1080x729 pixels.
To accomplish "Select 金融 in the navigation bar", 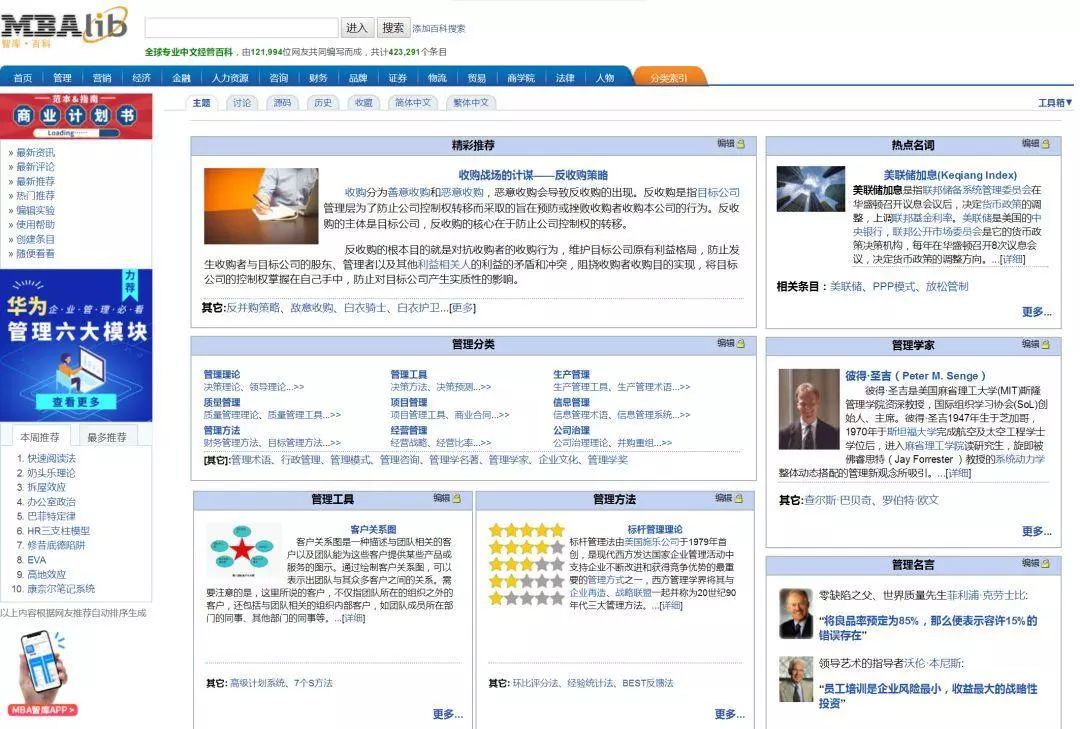I will click(x=181, y=78).
